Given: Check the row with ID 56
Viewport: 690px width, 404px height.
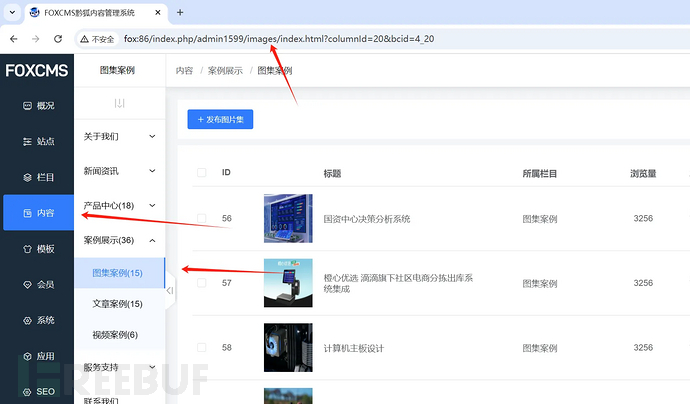Looking at the screenshot, I should coord(202,218).
